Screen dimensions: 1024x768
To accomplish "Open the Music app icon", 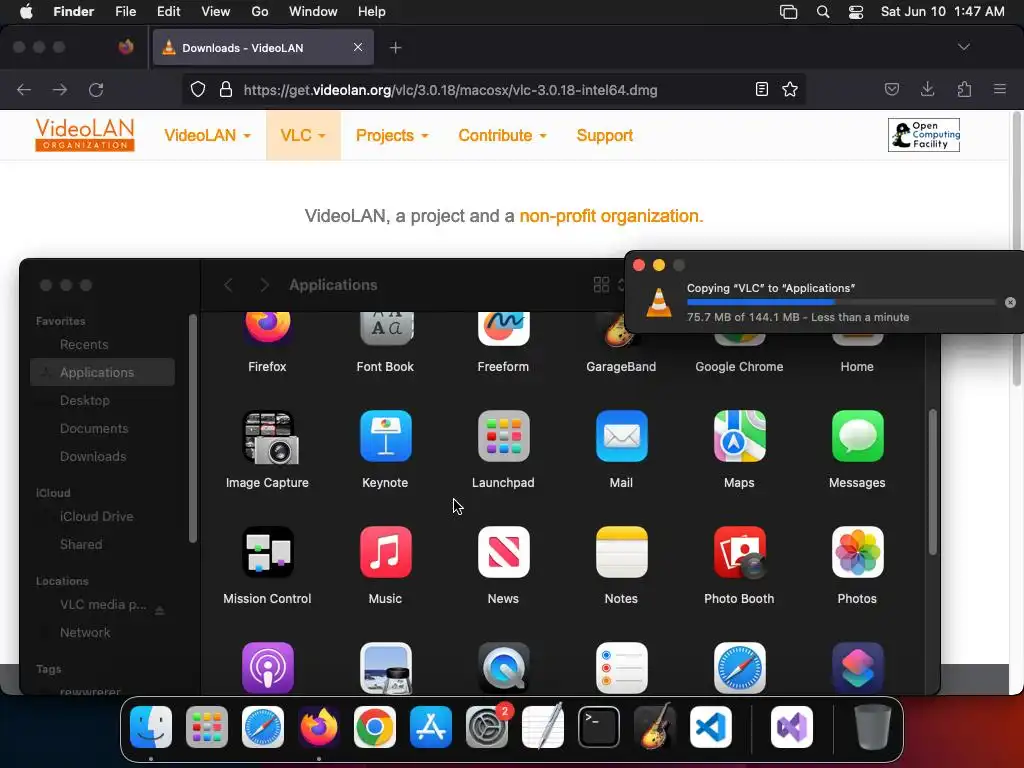I will point(385,552).
